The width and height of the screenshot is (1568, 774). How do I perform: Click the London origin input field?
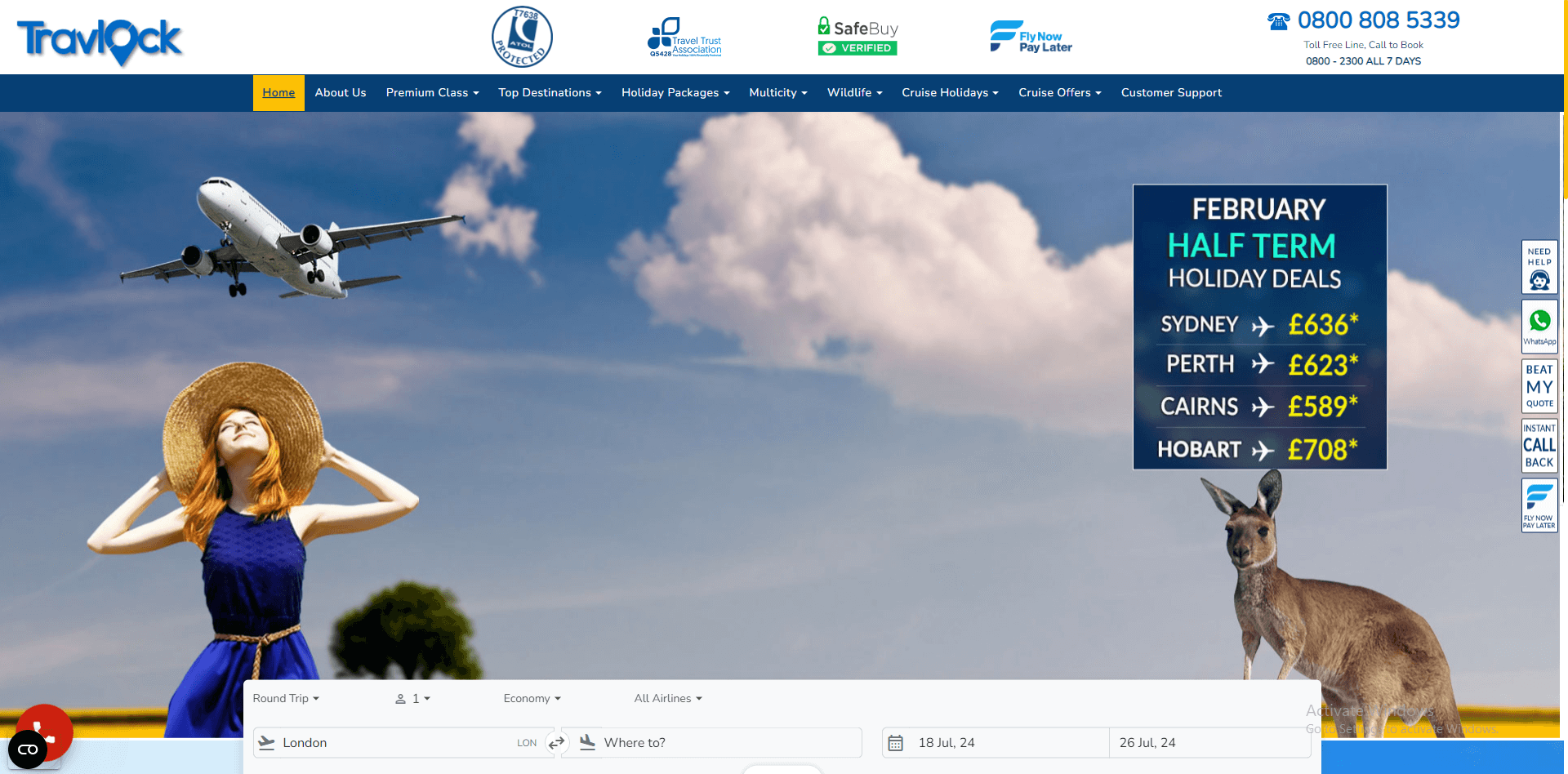(x=403, y=743)
